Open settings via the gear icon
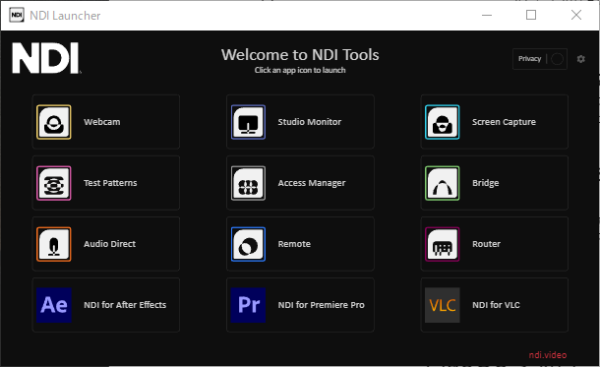 click(x=581, y=59)
